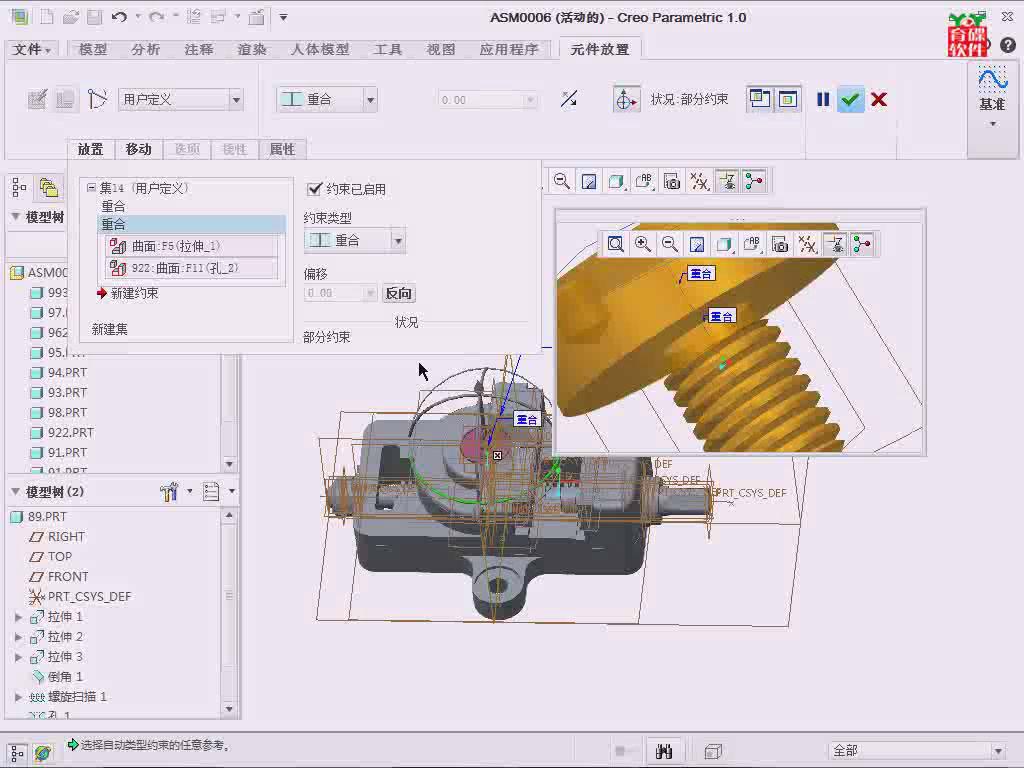Expand the 基准 datum dropdown

993,123
